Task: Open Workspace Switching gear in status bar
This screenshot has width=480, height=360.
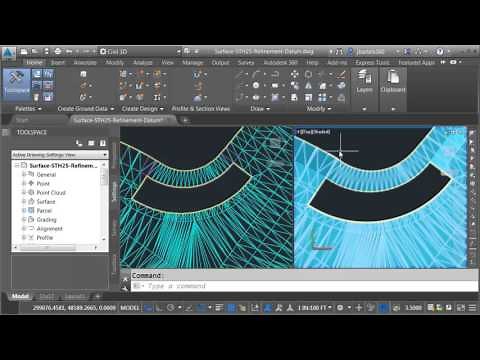Action: (340, 307)
